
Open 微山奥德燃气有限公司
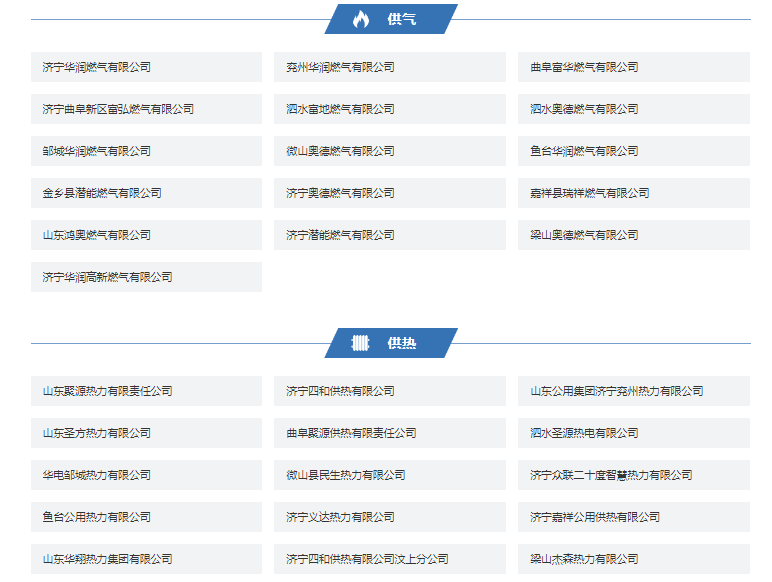coord(390,151)
